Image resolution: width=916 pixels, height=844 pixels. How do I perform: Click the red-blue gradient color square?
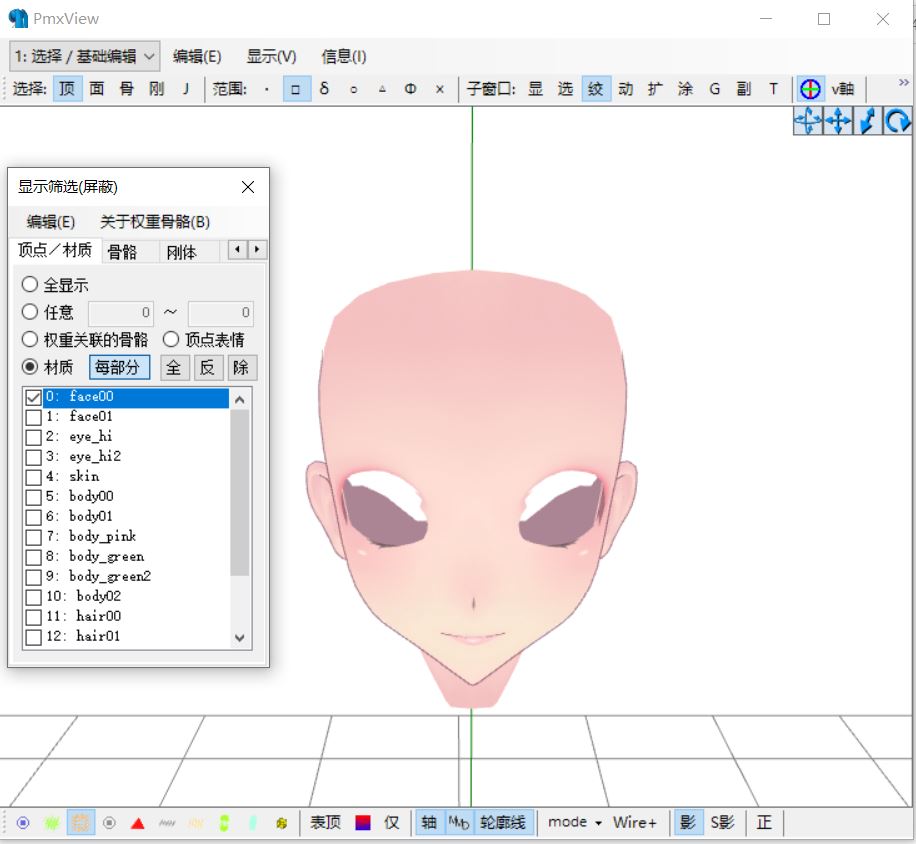coord(363,822)
